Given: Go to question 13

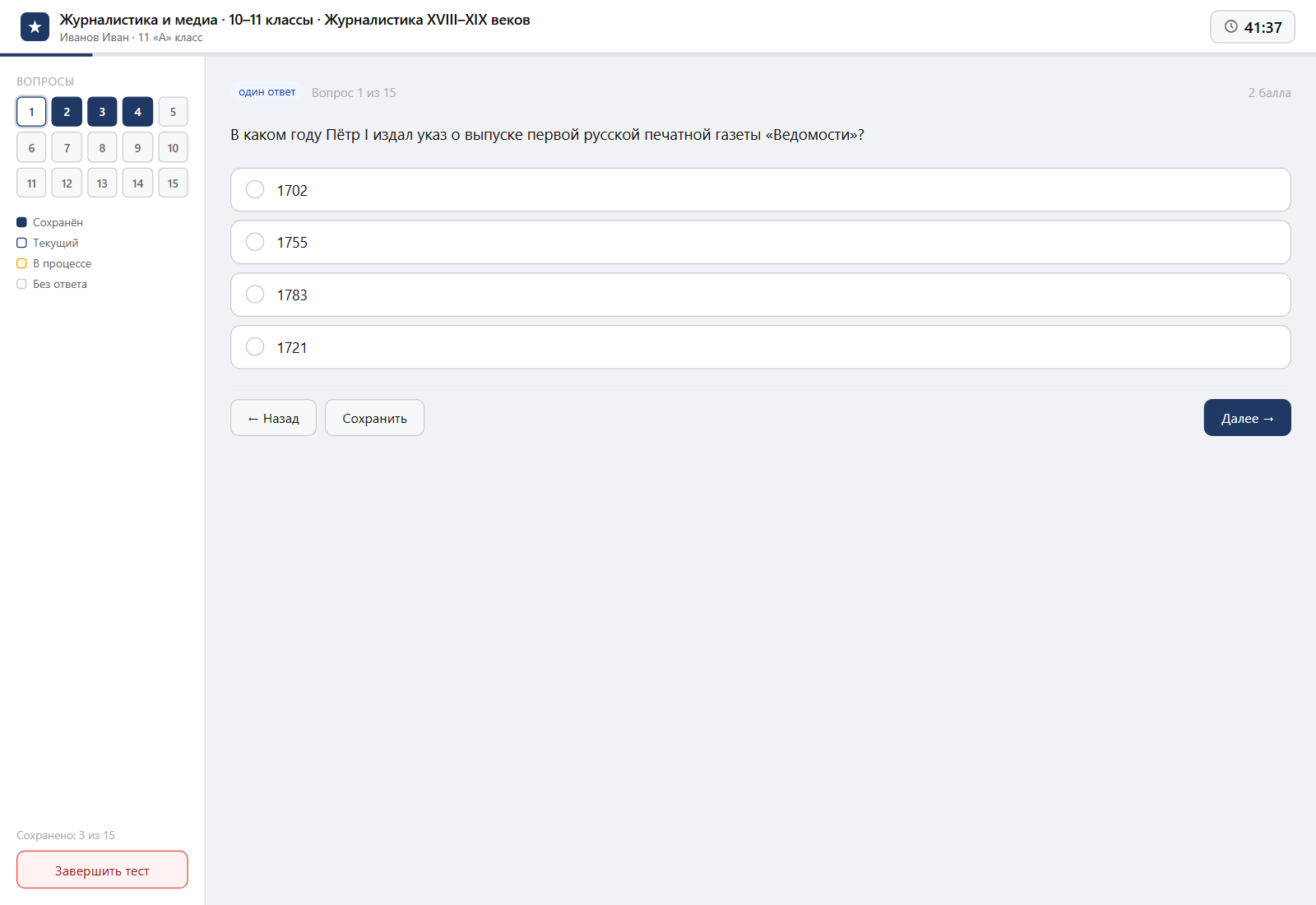Looking at the screenshot, I should pyautogui.click(x=102, y=183).
